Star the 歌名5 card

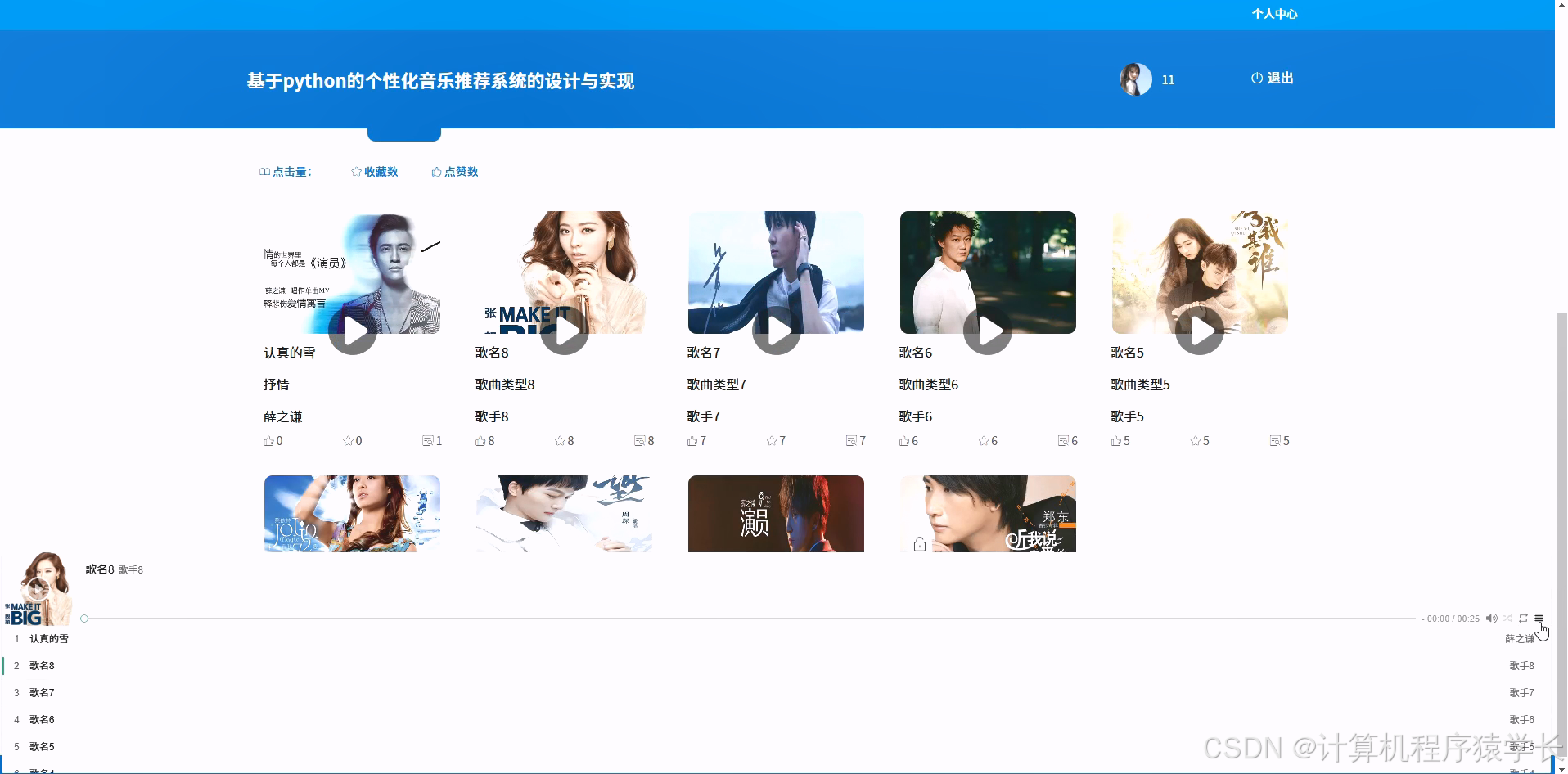[1196, 441]
